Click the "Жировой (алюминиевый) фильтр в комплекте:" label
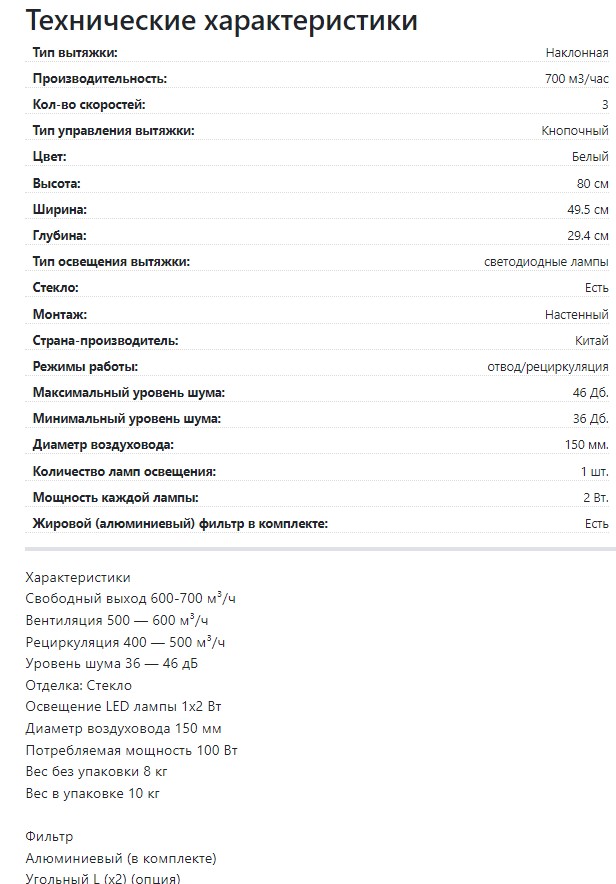 [180, 523]
